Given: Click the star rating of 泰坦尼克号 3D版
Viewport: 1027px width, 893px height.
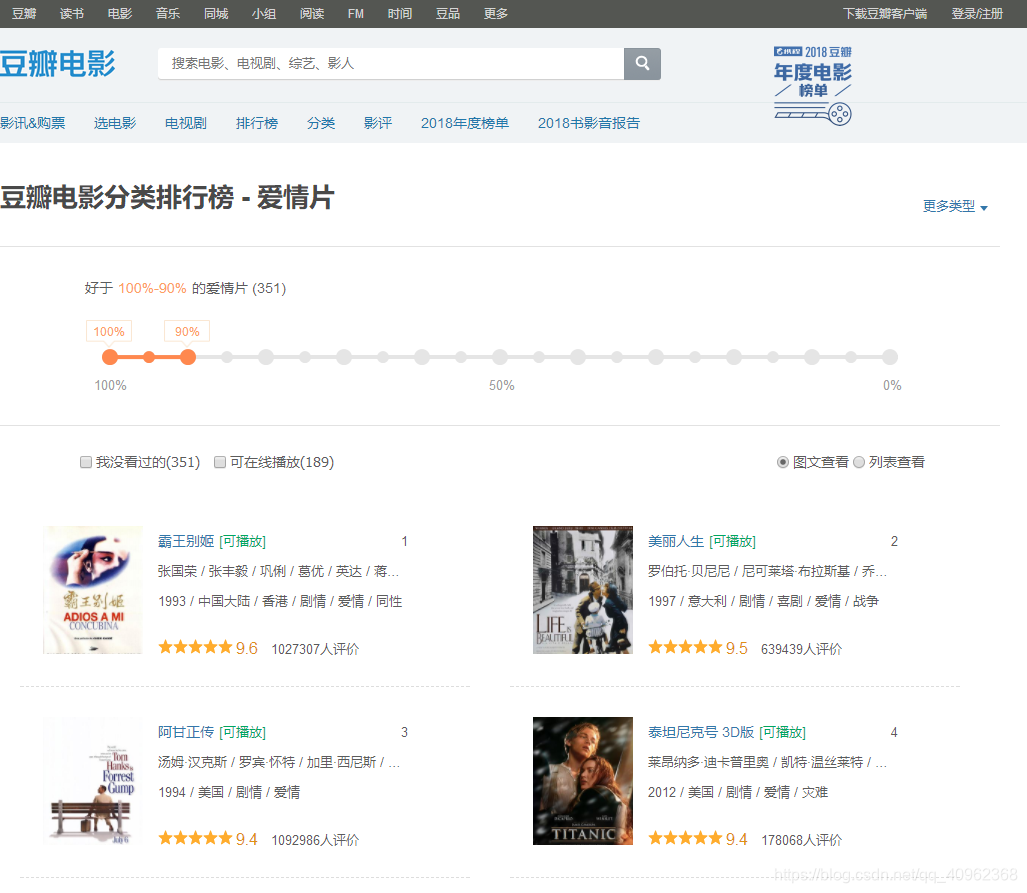Looking at the screenshot, I should pos(685,839).
